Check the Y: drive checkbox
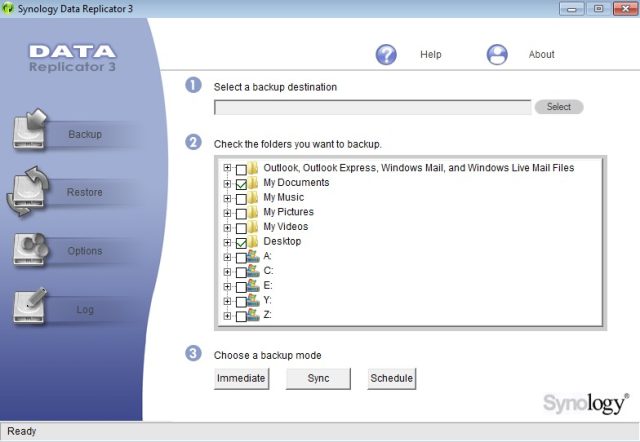 click(241, 302)
